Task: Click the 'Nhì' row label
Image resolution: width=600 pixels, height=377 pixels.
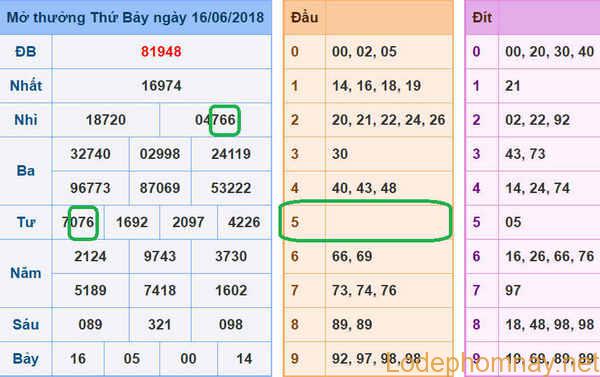Action: point(26,120)
